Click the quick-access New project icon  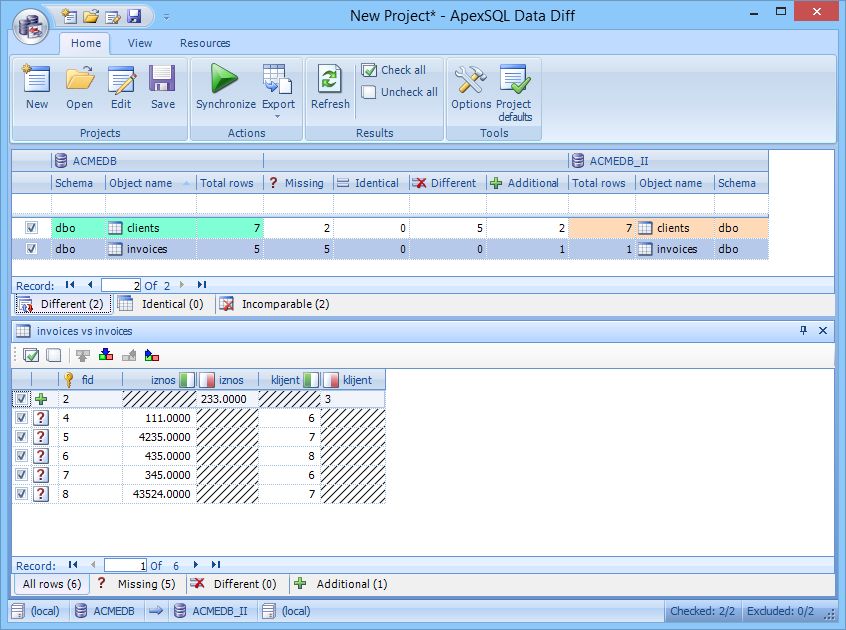(x=69, y=16)
